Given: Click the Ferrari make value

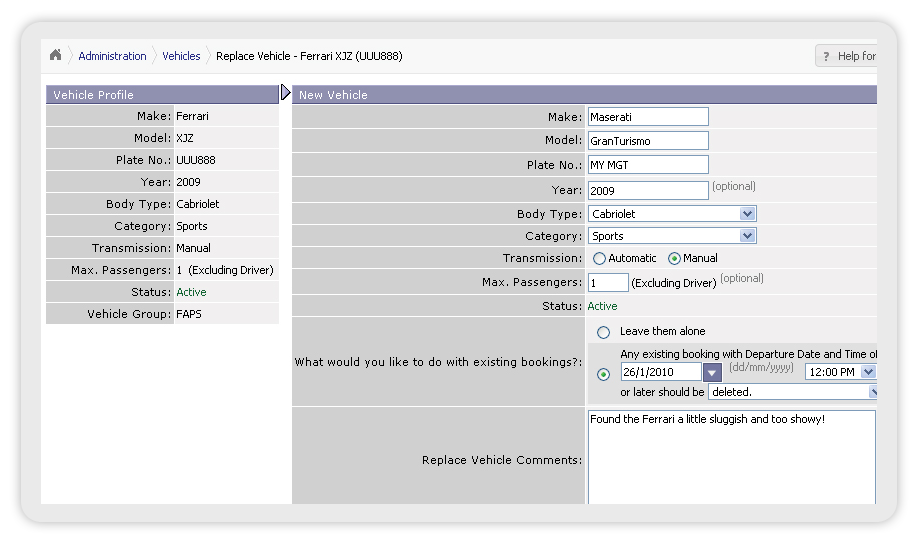Looking at the screenshot, I should [x=193, y=116].
